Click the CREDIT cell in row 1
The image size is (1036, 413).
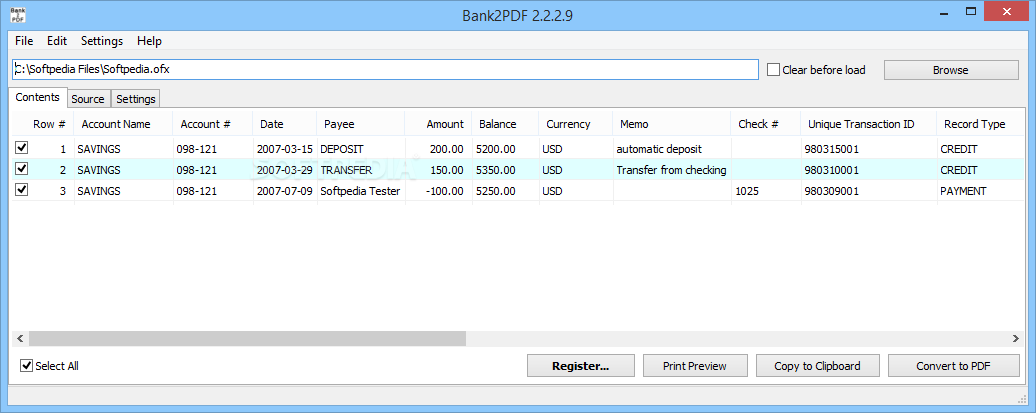tap(980, 149)
